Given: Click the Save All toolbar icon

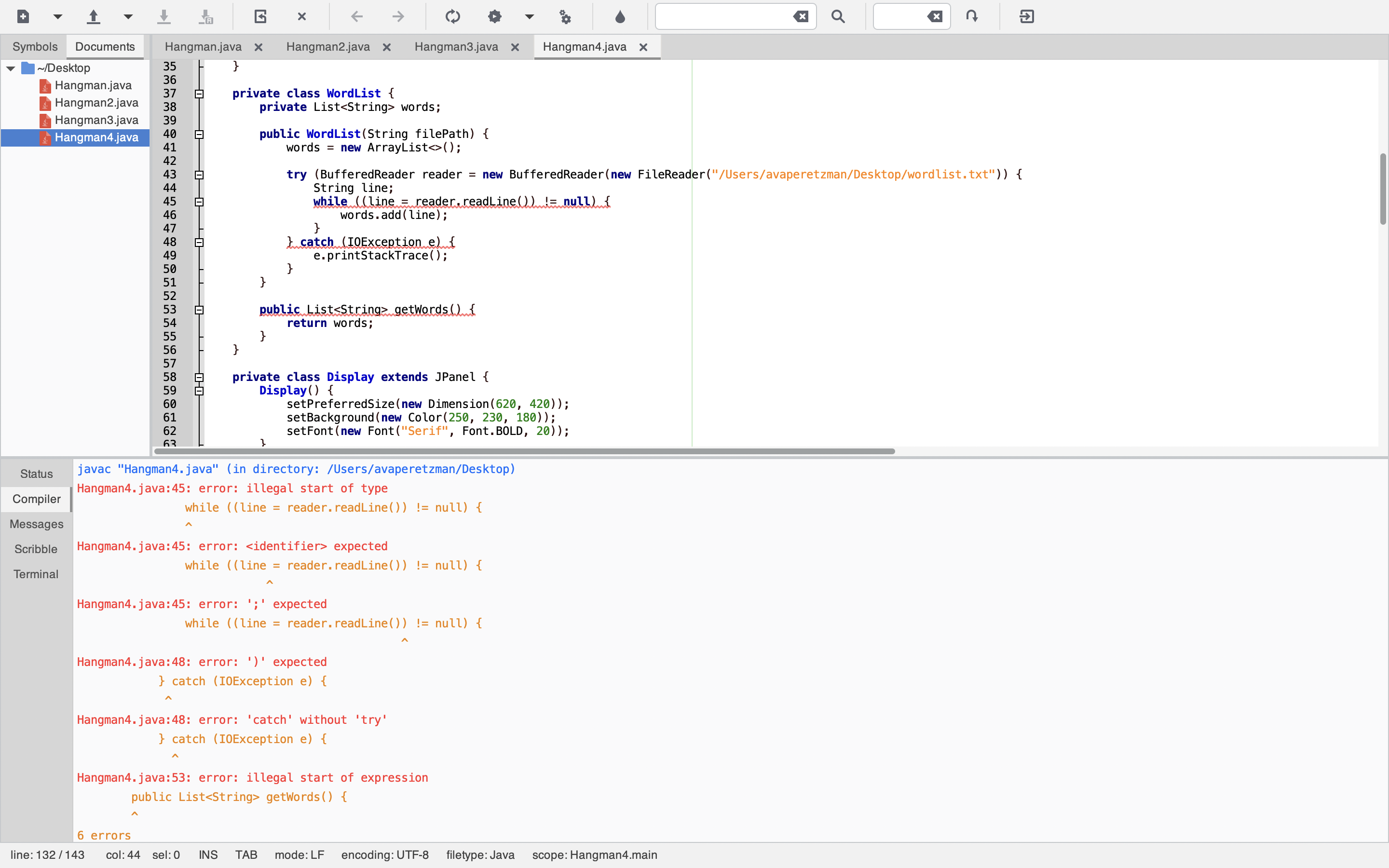Looking at the screenshot, I should (205, 17).
